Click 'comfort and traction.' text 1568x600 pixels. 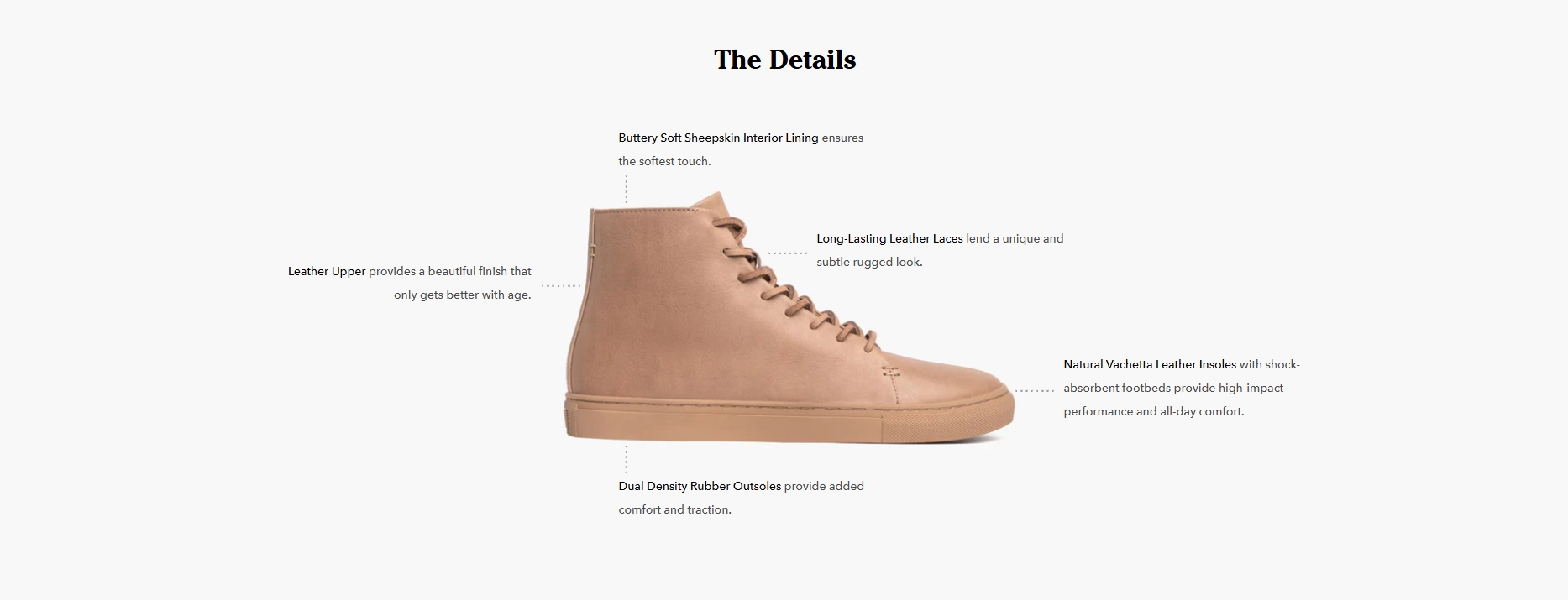click(674, 509)
